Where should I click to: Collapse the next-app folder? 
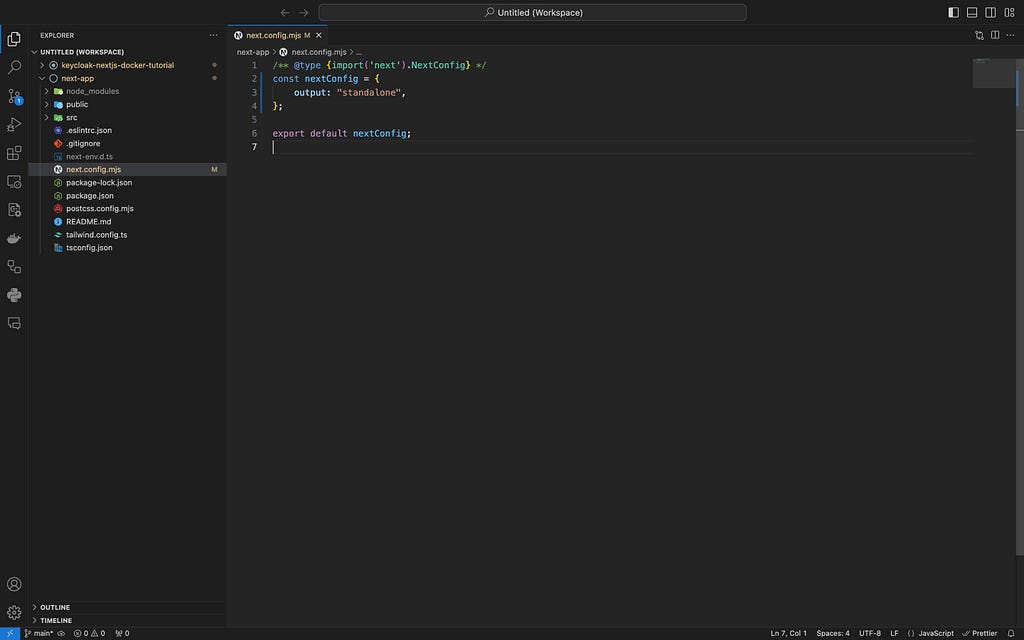(127, 78)
